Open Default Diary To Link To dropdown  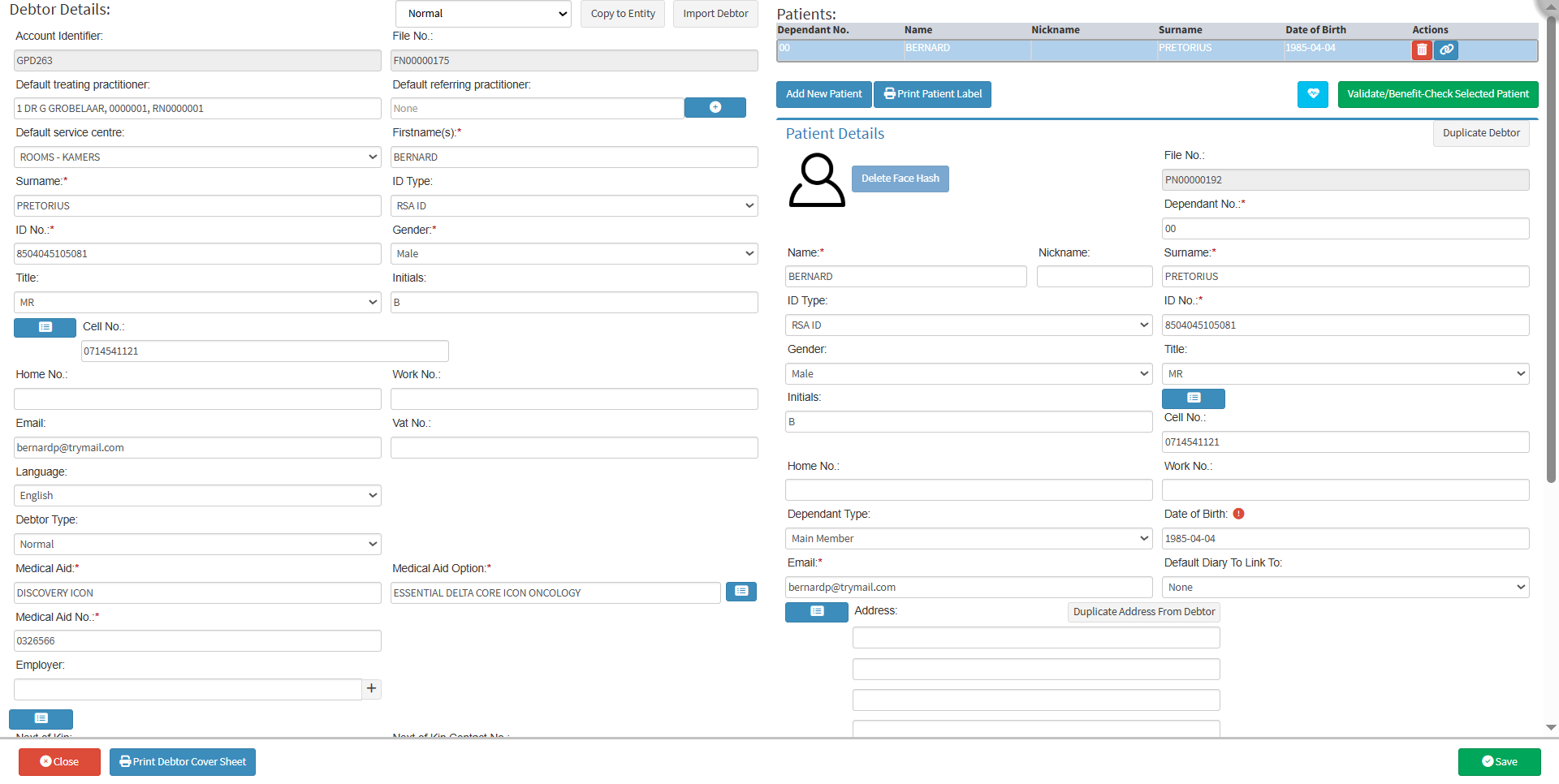[x=1345, y=588]
